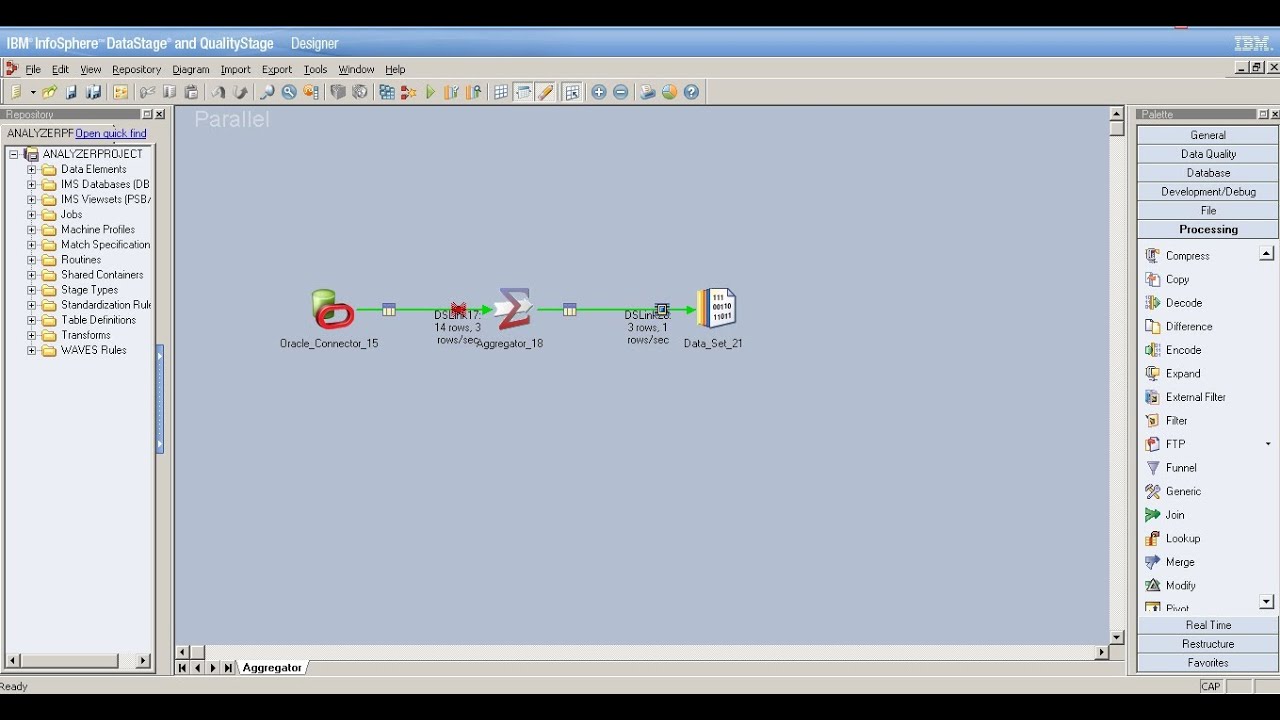Screen dimensions: 1280x720
Task: Select the Aggregator job tab
Action: pos(272,668)
